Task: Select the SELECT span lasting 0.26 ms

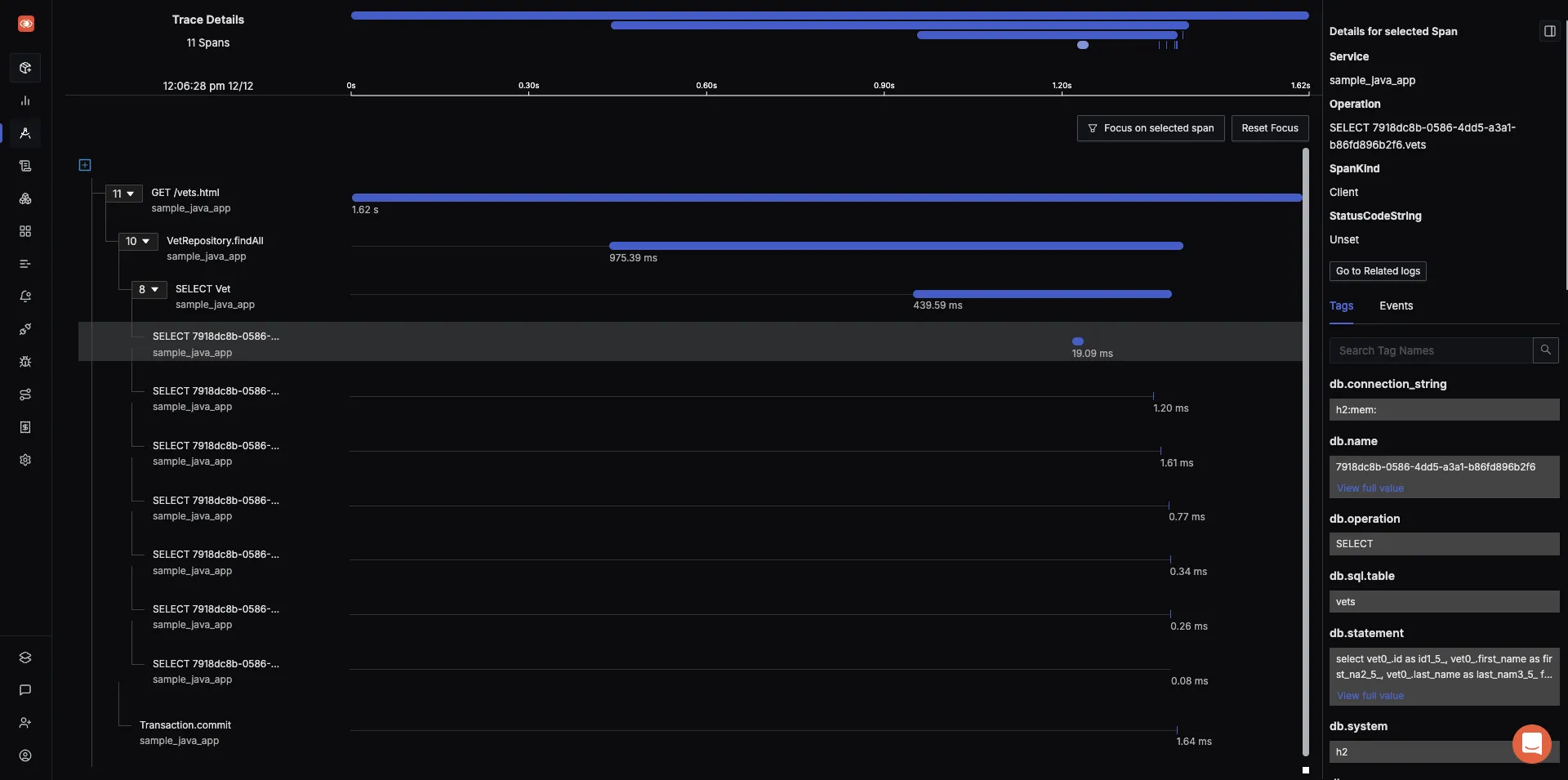Action: click(690, 617)
